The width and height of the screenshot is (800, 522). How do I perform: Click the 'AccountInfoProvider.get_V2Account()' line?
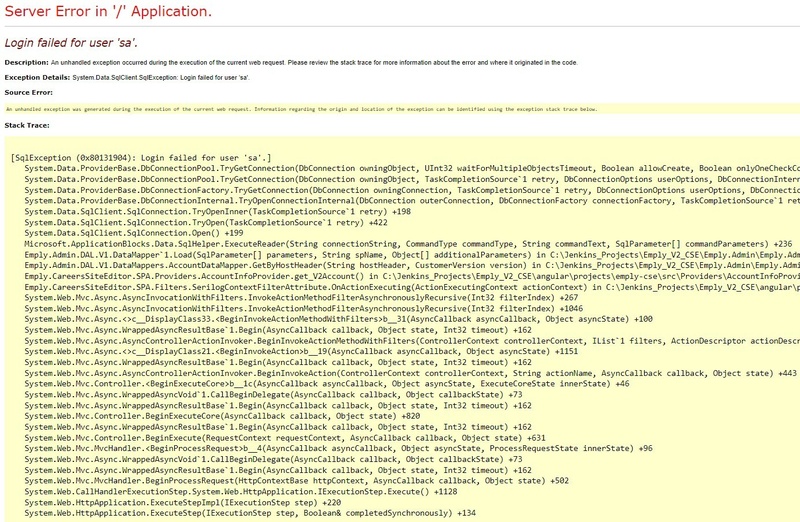[412, 276]
